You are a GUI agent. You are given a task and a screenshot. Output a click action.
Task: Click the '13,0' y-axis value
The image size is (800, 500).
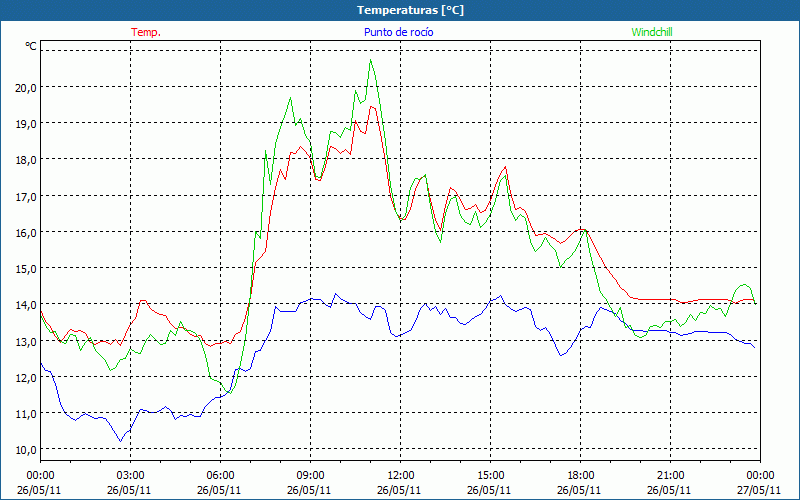click(26, 341)
